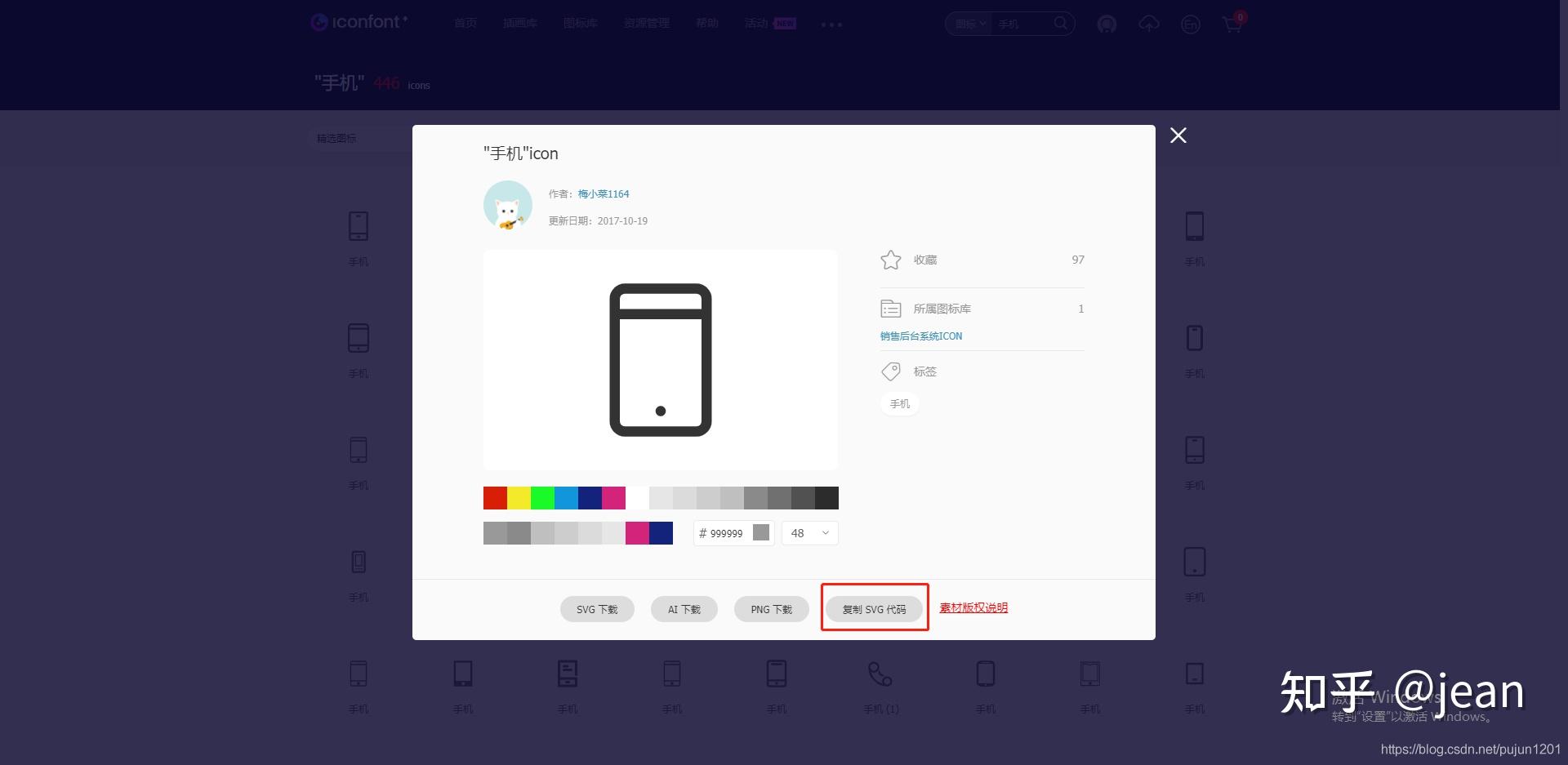Image resolution: width=1568 pixels, height=765 pixels.
Task: Pick the white color swatch
Action: pyautogui.click(x=637, y=498)
